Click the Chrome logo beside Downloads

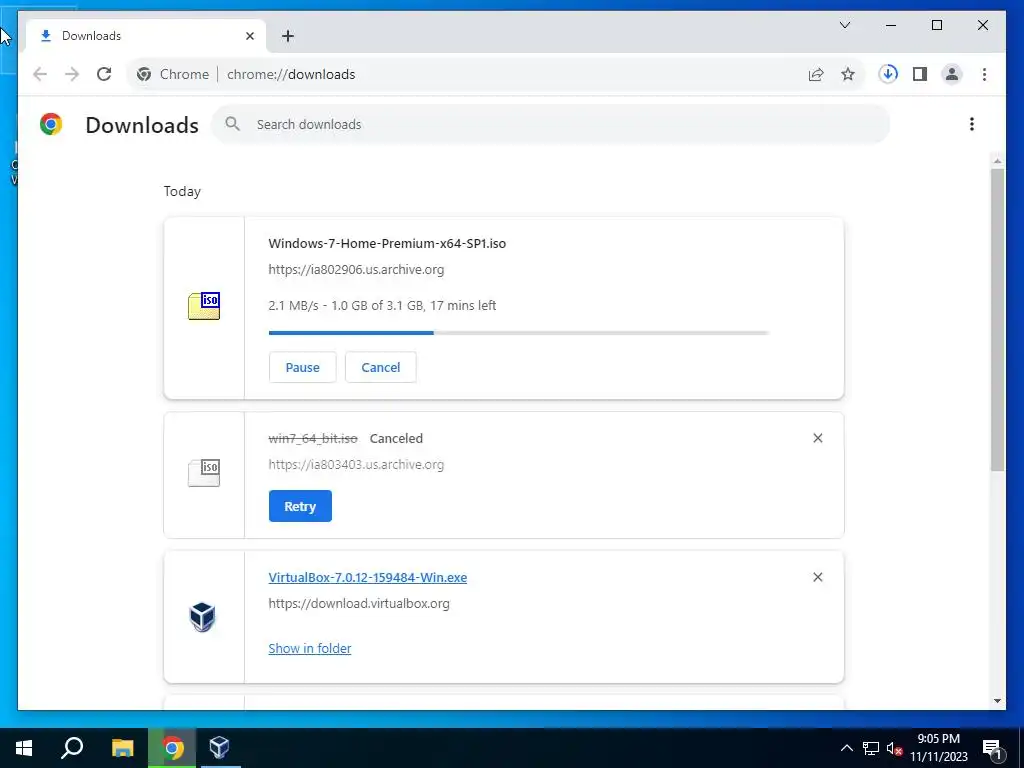[51, 124]
